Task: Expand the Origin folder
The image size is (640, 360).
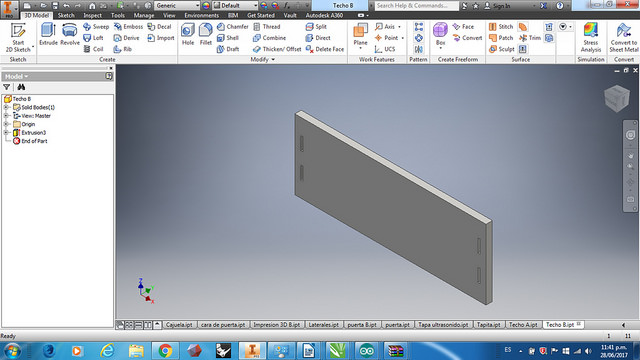Action: click(x=6, y=124)
